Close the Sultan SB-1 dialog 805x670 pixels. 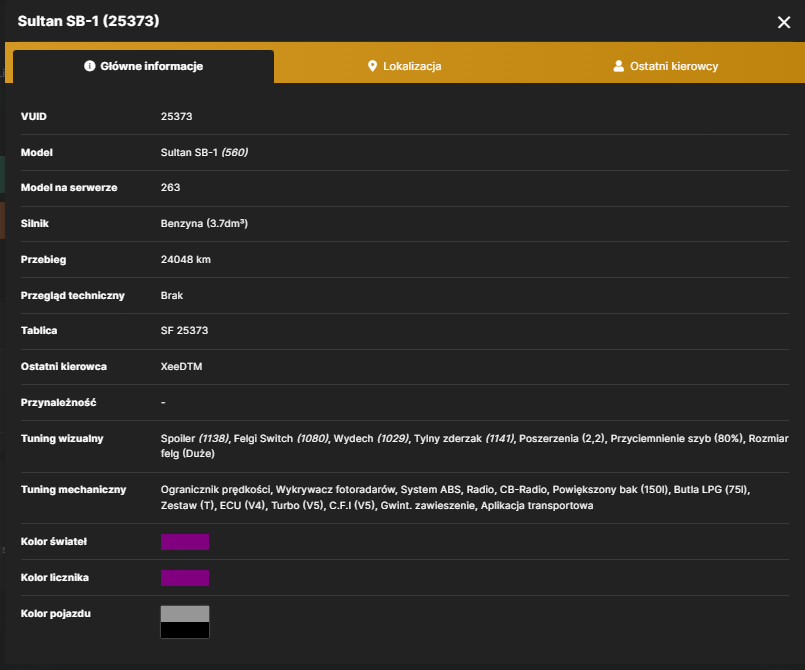pos(783,22)
